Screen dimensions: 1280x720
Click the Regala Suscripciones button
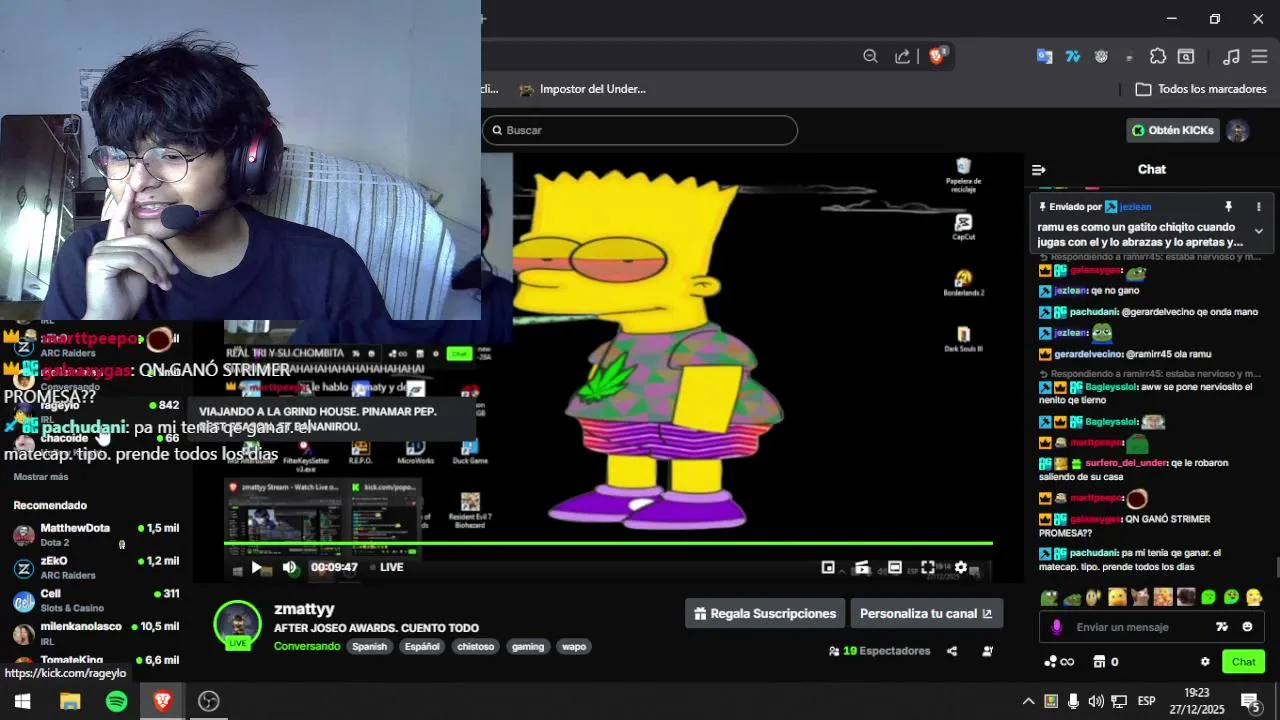coord(765,614)
